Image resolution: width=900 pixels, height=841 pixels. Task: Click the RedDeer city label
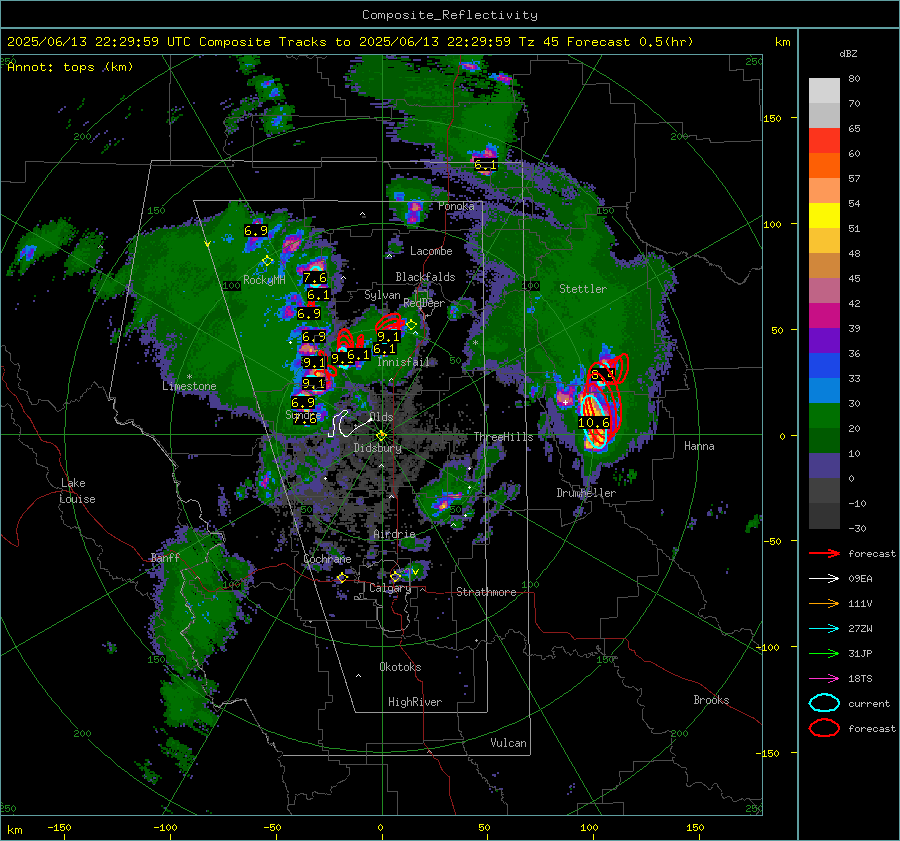pos(424,303)
